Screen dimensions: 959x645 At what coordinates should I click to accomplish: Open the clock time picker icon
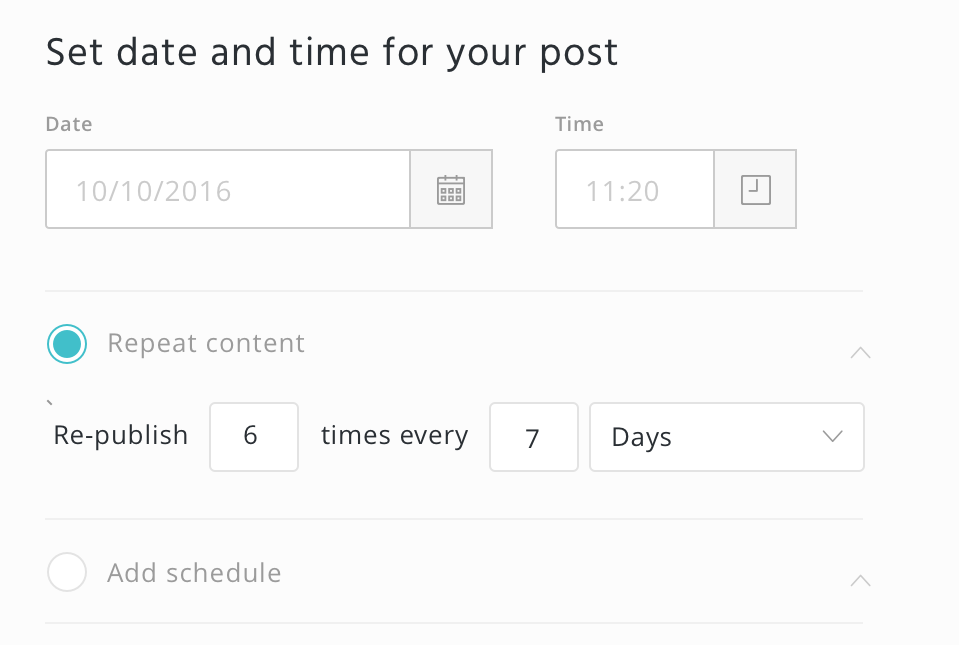[755, 190]
